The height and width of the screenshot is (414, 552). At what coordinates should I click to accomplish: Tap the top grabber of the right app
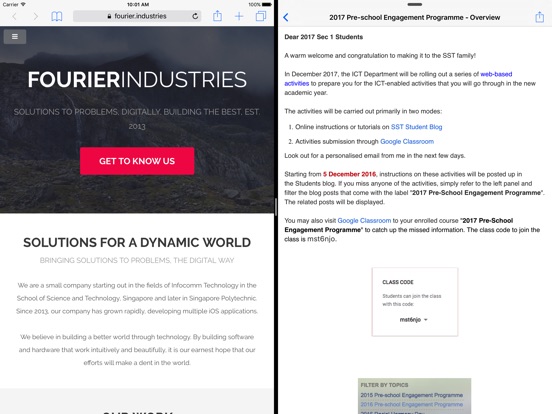[414, 5]
